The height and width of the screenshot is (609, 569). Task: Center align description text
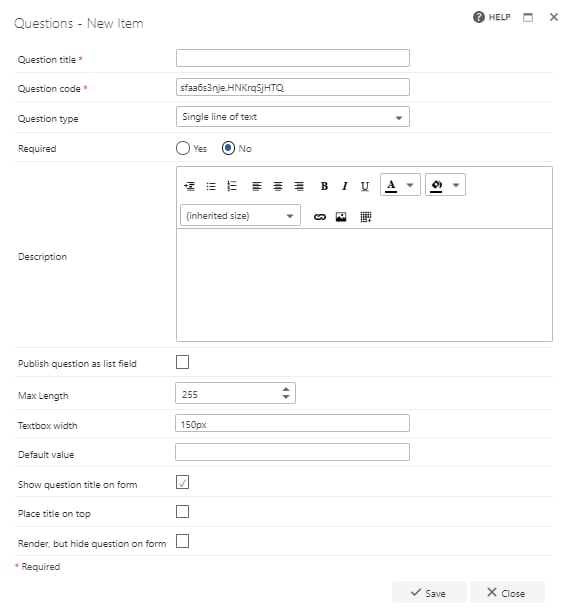278,186
